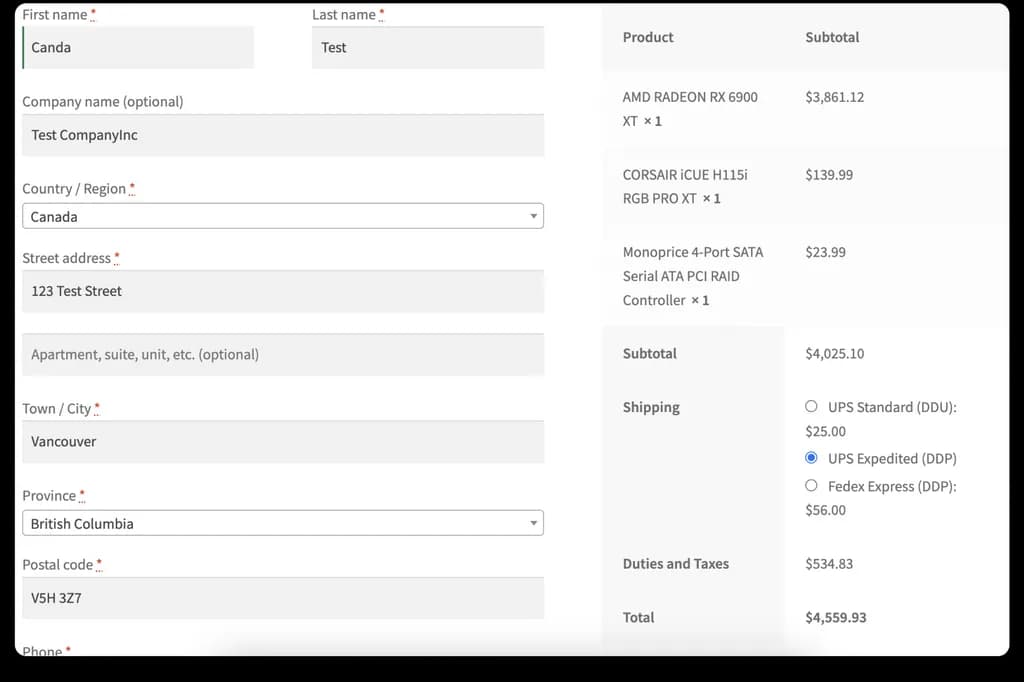Choose Fedex Express (DDP) shipping radio
The height and width of the screenshot is (682, 1024).
click(x=811, y=485)
